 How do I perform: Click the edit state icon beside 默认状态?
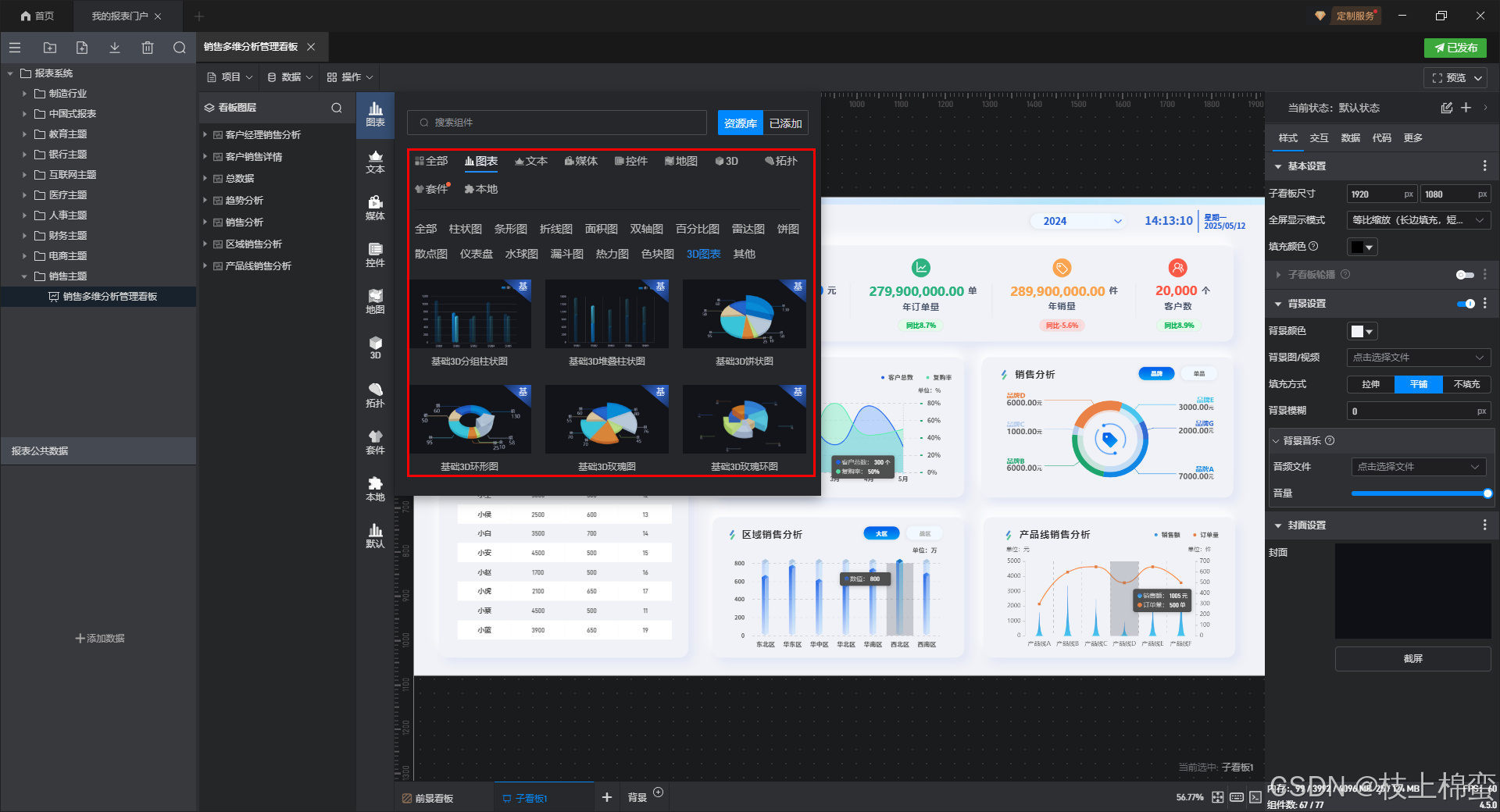coord(1447,108)
